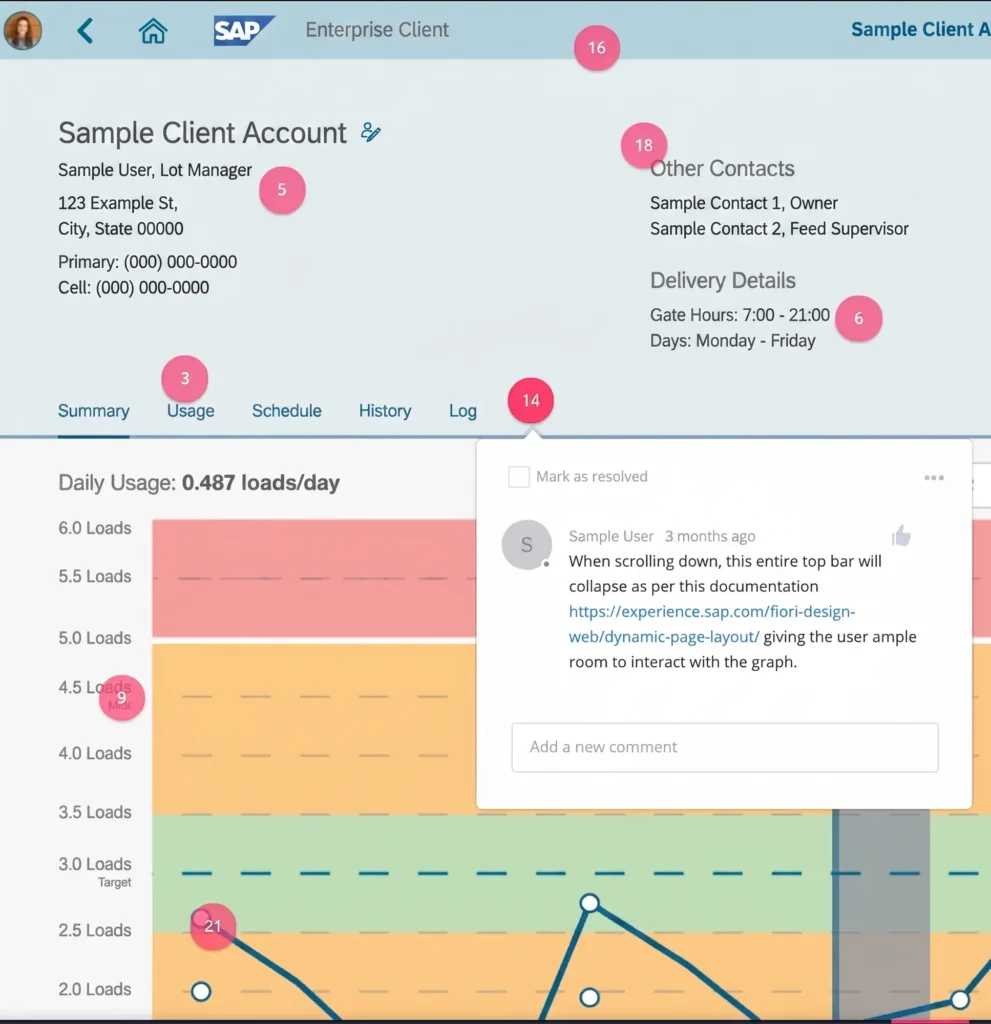Viewport: 991px width, 1024px height.
Task: Edit Sample Client Account with pencil icon
Action: [370, 133]
